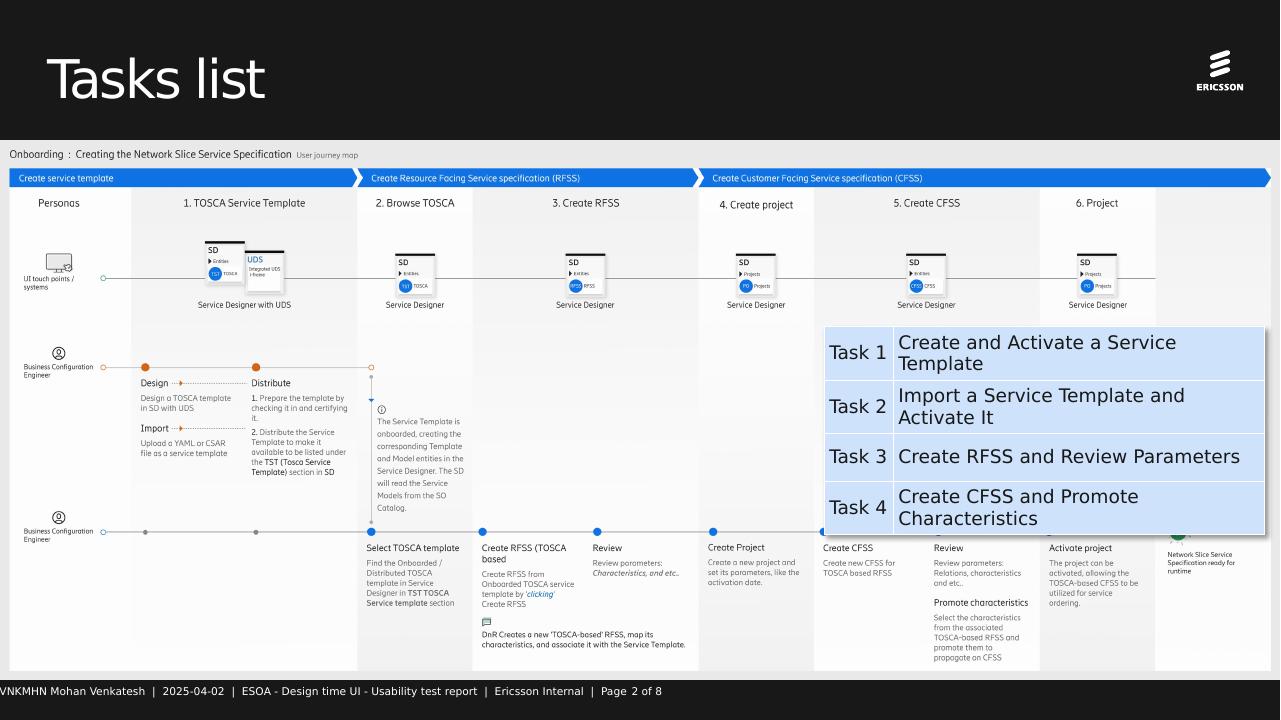This screenshot has height=720, width=1281.
Task: Click the blue dot above Create Project
Action: pyautogui.click(x=713, y=532)
